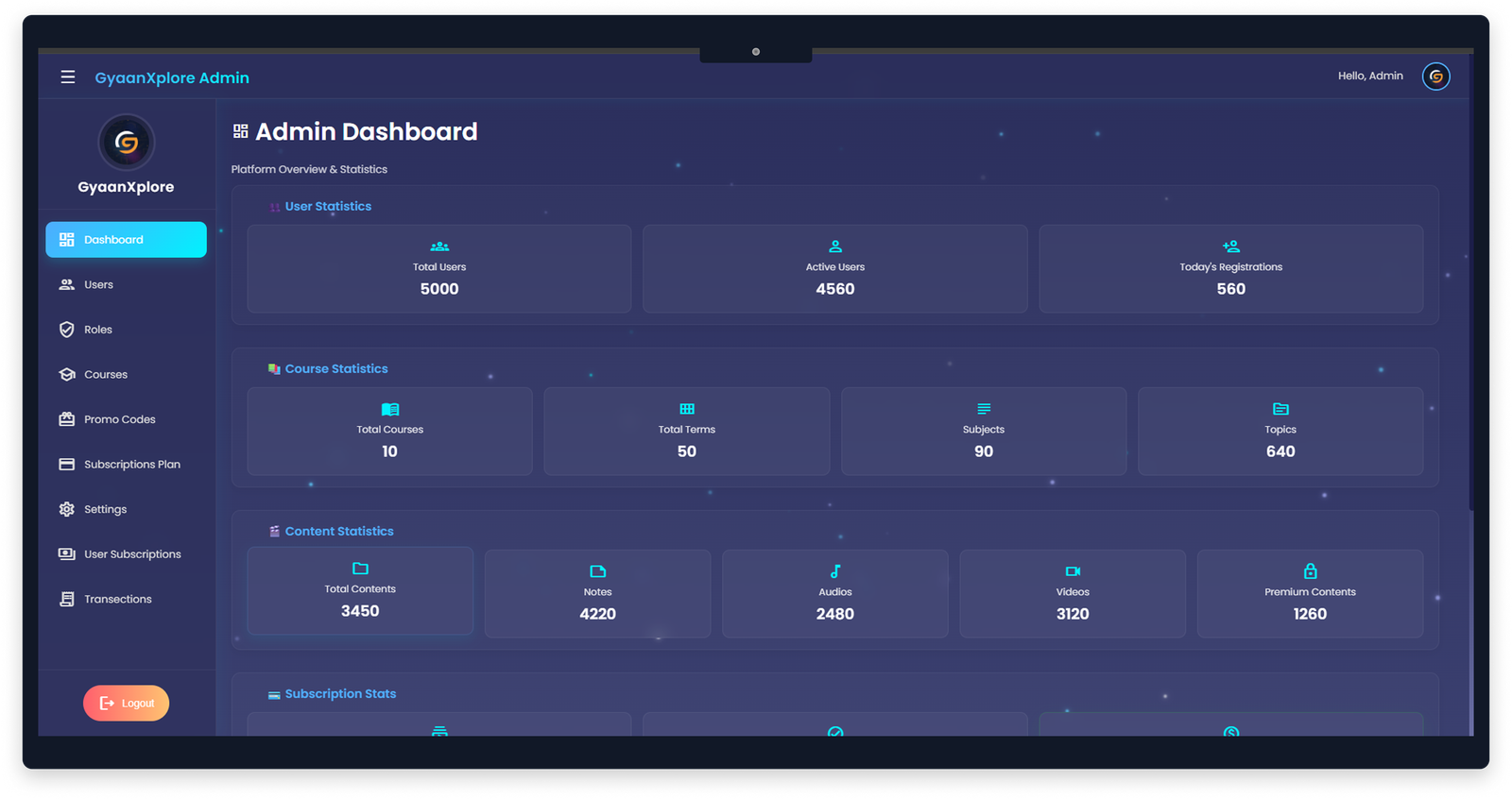Open the Dashboard sidebar item
Screen dimensions: 1512x799
[x=126, y=240]
